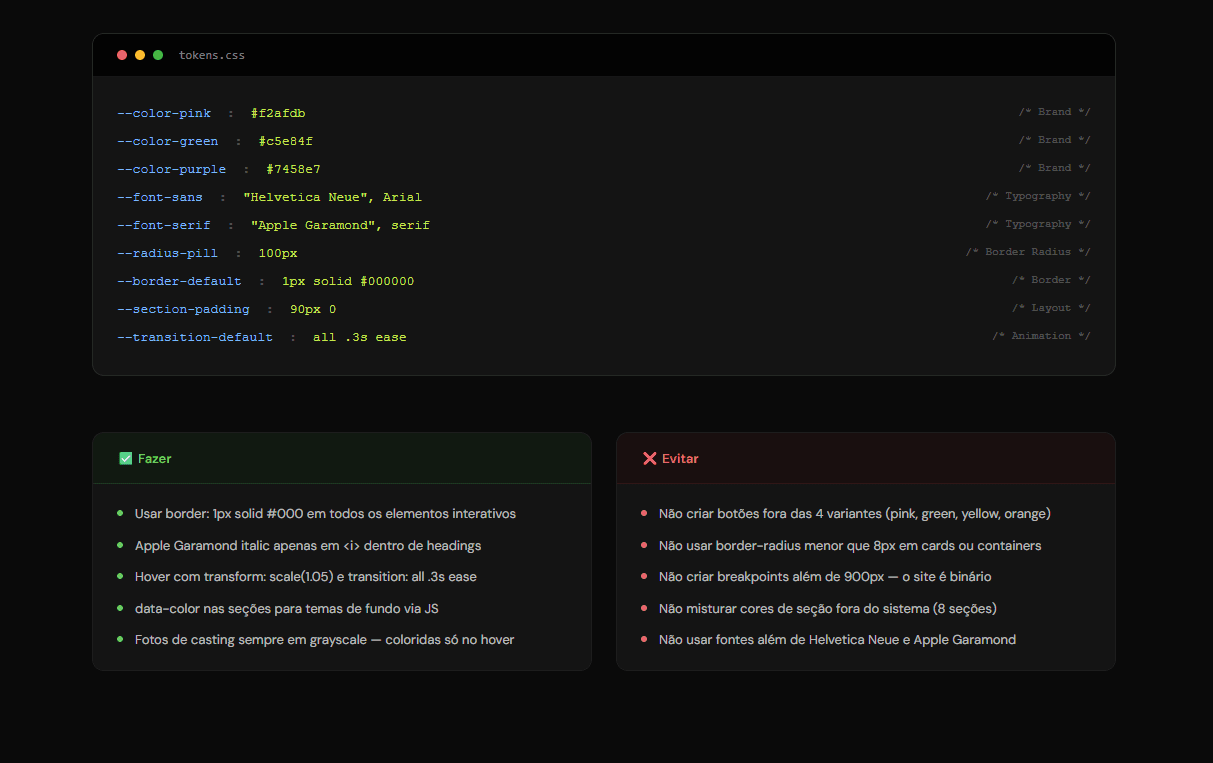Screen dimensions: 1213x763
Task: Click the /* Border */ comment
Action: tap(1051, 280)
